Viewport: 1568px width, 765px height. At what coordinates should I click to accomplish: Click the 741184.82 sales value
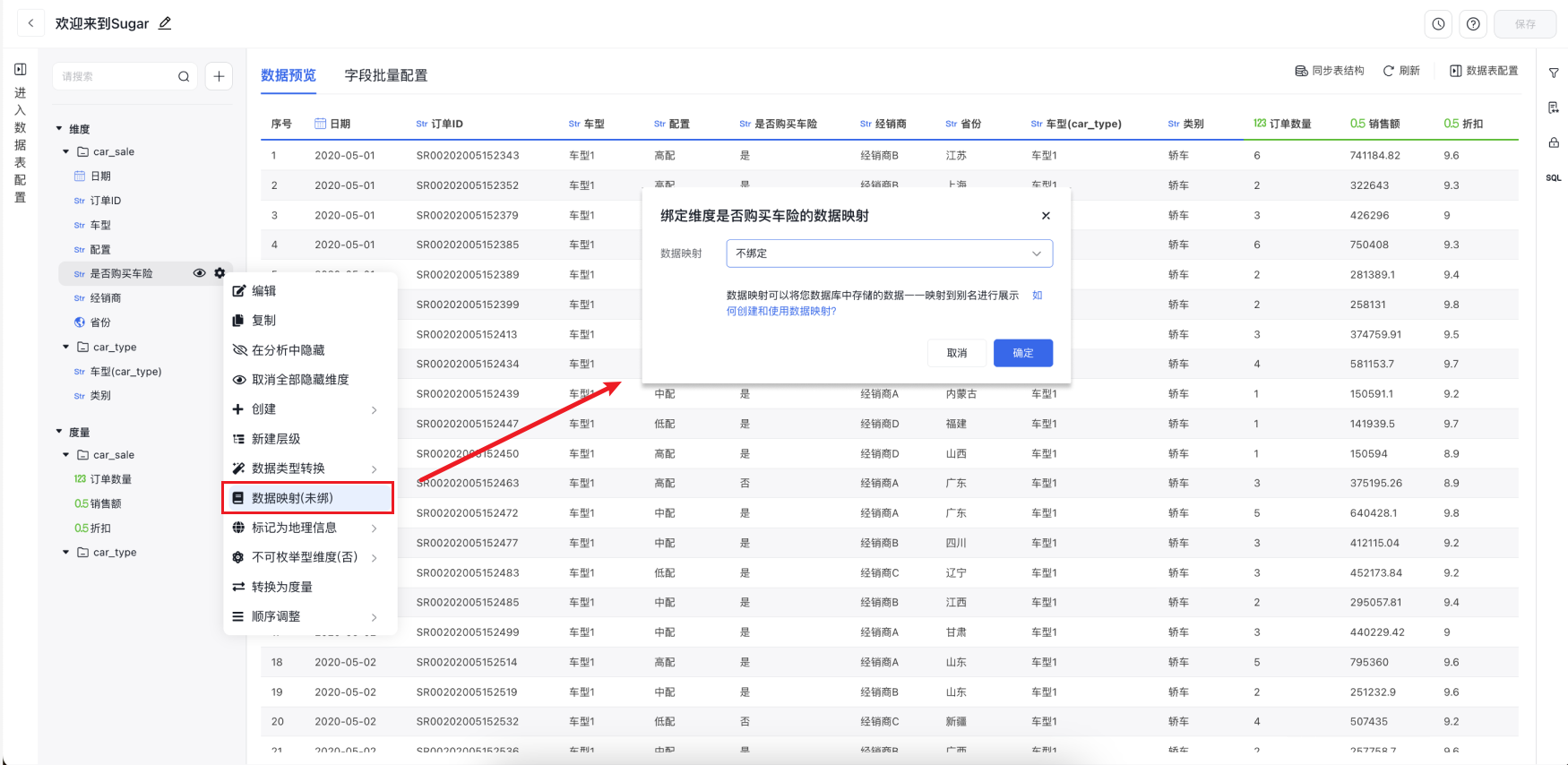(x=1375, y=156)
